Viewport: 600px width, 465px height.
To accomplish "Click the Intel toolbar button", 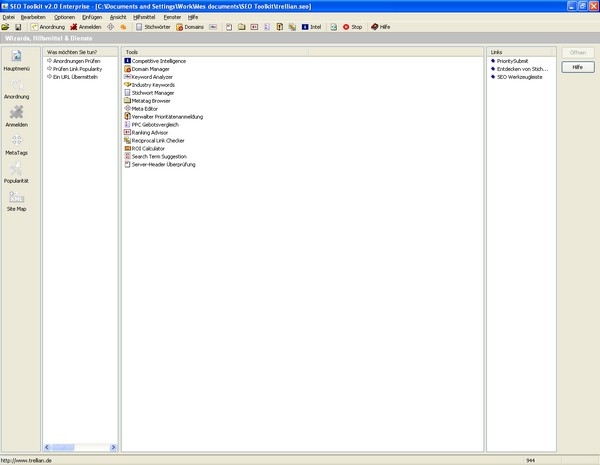I will click(x=311, y=27).
